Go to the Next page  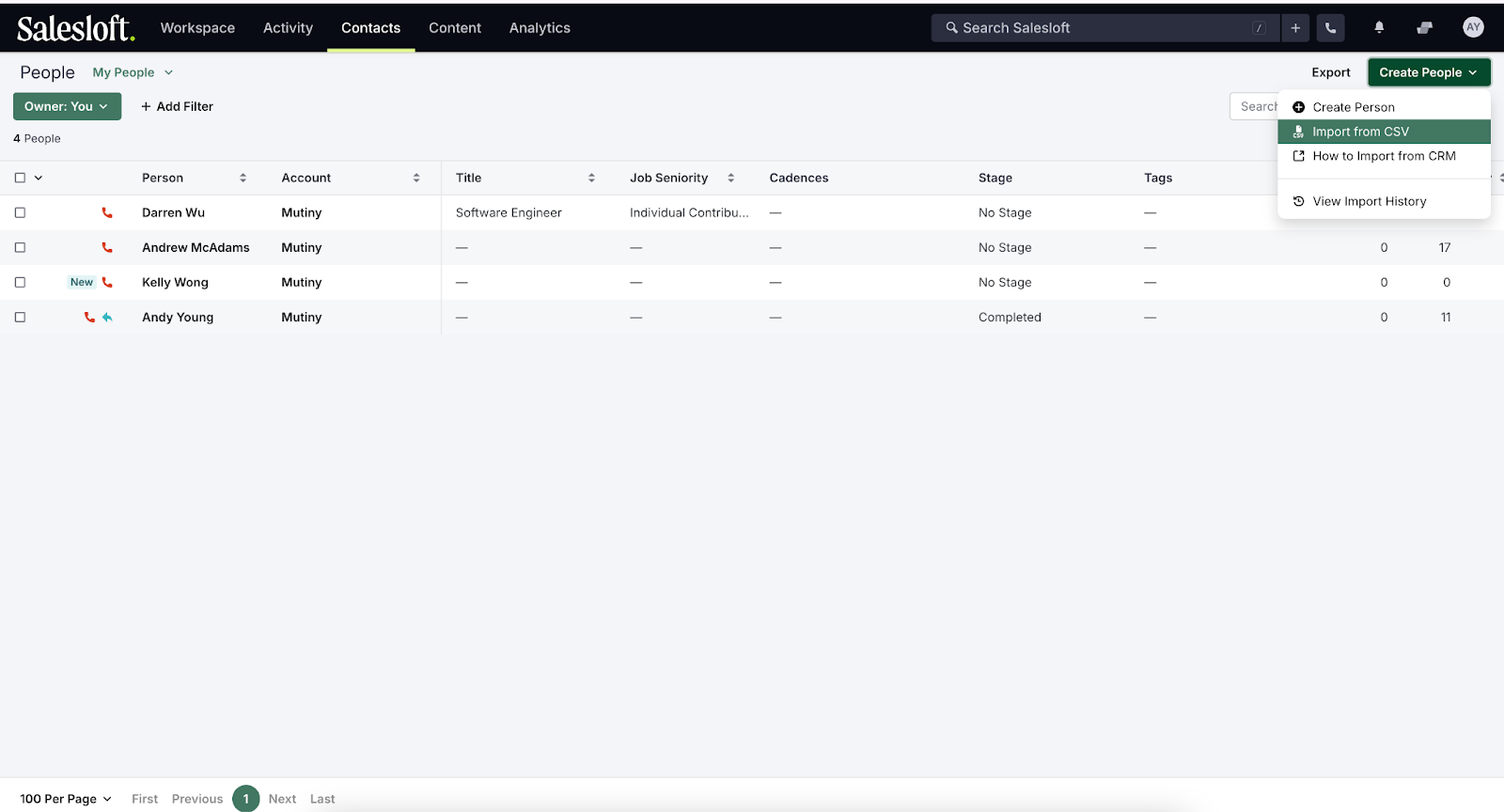pos(282,799)
